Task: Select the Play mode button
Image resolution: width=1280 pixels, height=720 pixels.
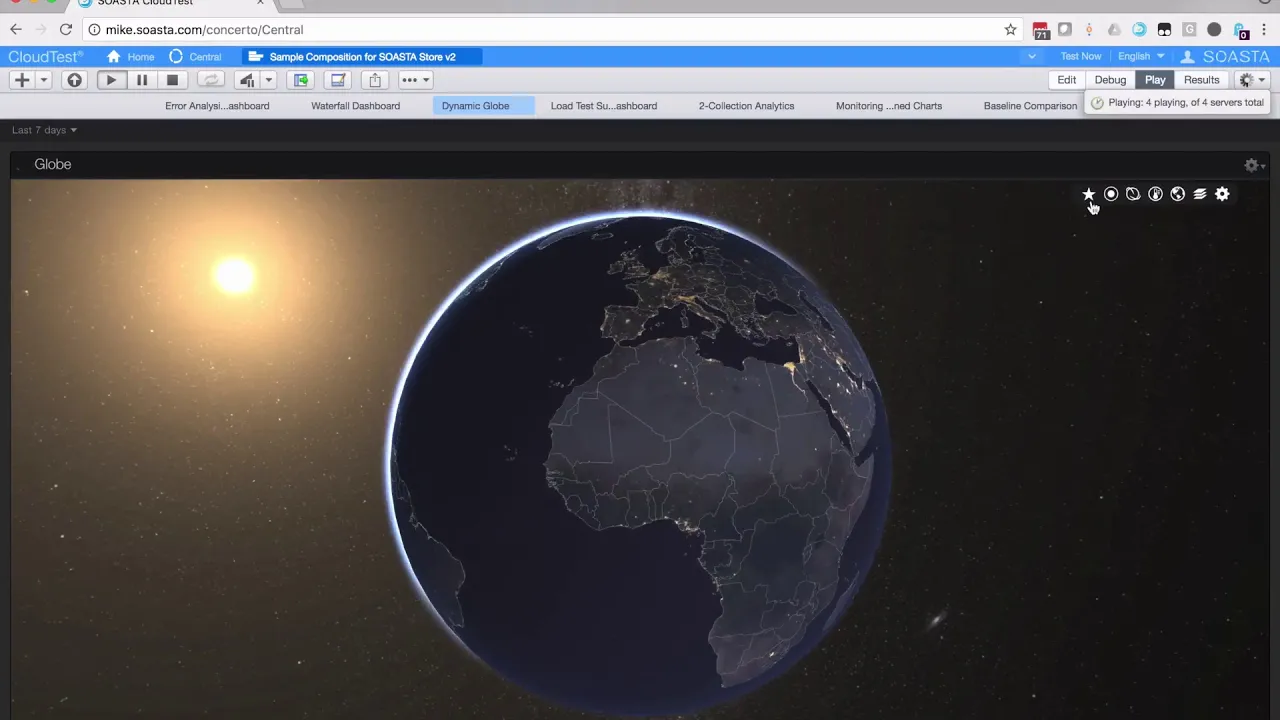Action: 1155,80
